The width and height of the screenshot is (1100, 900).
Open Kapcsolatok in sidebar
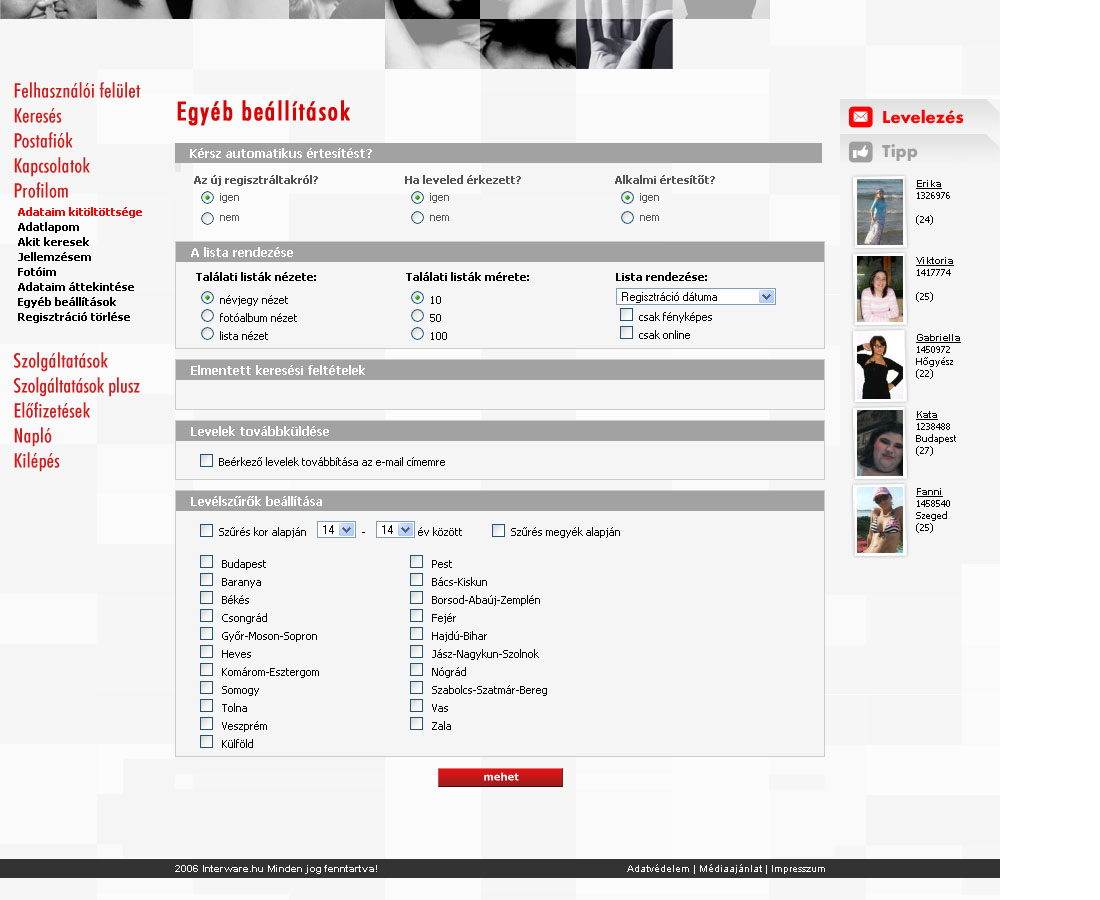(52, 166)
